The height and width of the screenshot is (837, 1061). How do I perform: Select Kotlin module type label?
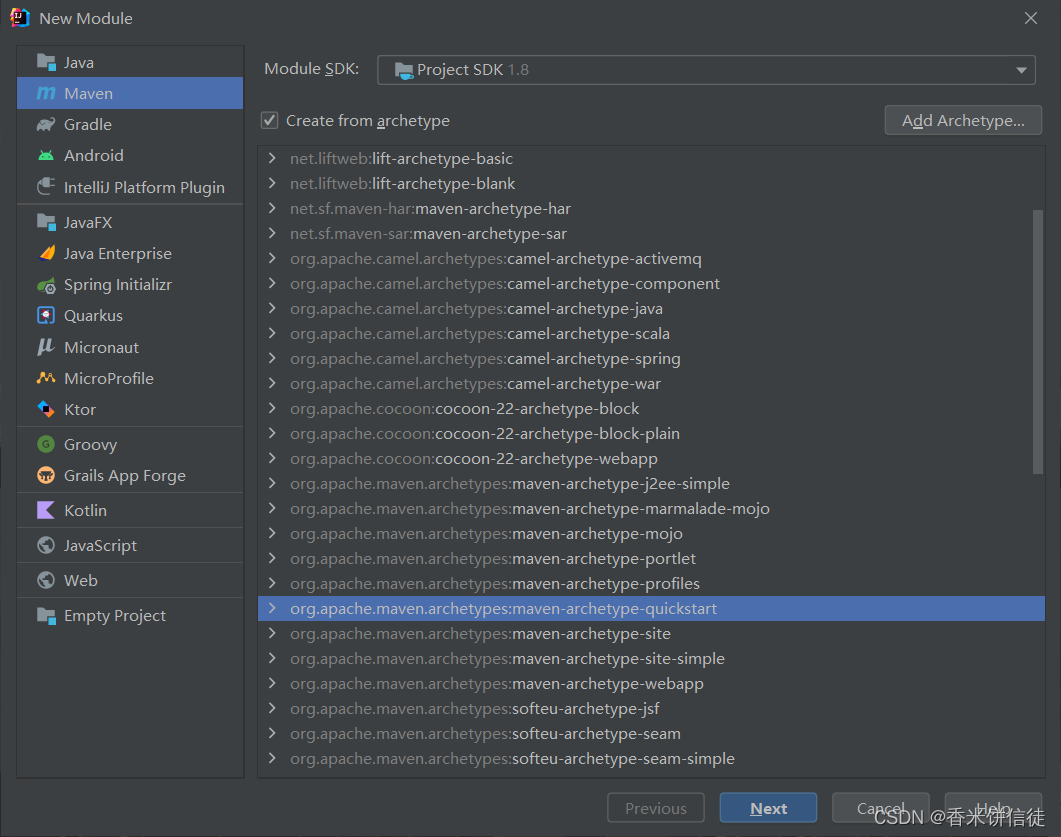(85, 510)
